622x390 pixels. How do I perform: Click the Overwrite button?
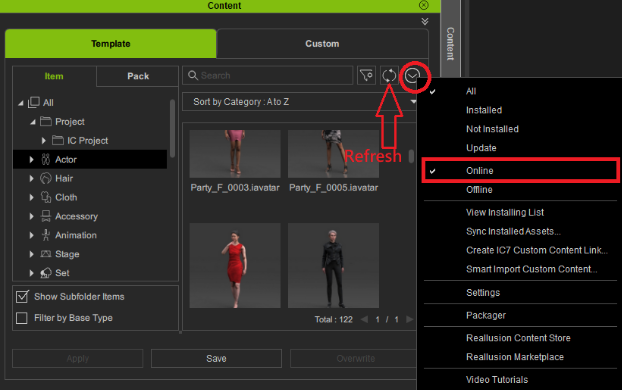point(353,359)
